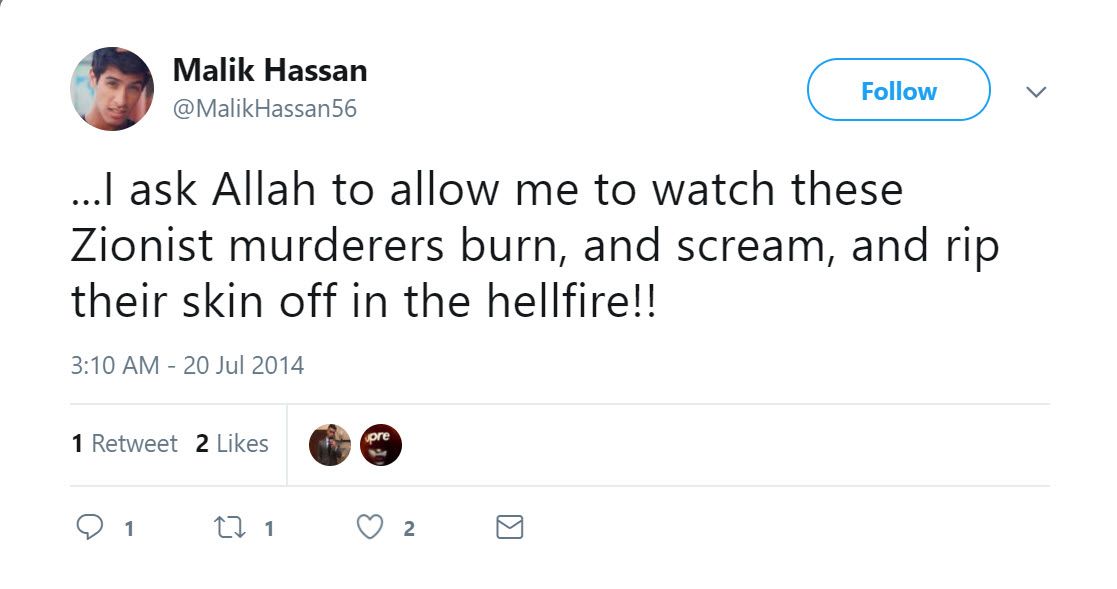The width and height of the screenshot is (1117, 589).
Task: View the '2 Likes' list
Action: coord(232,444)
